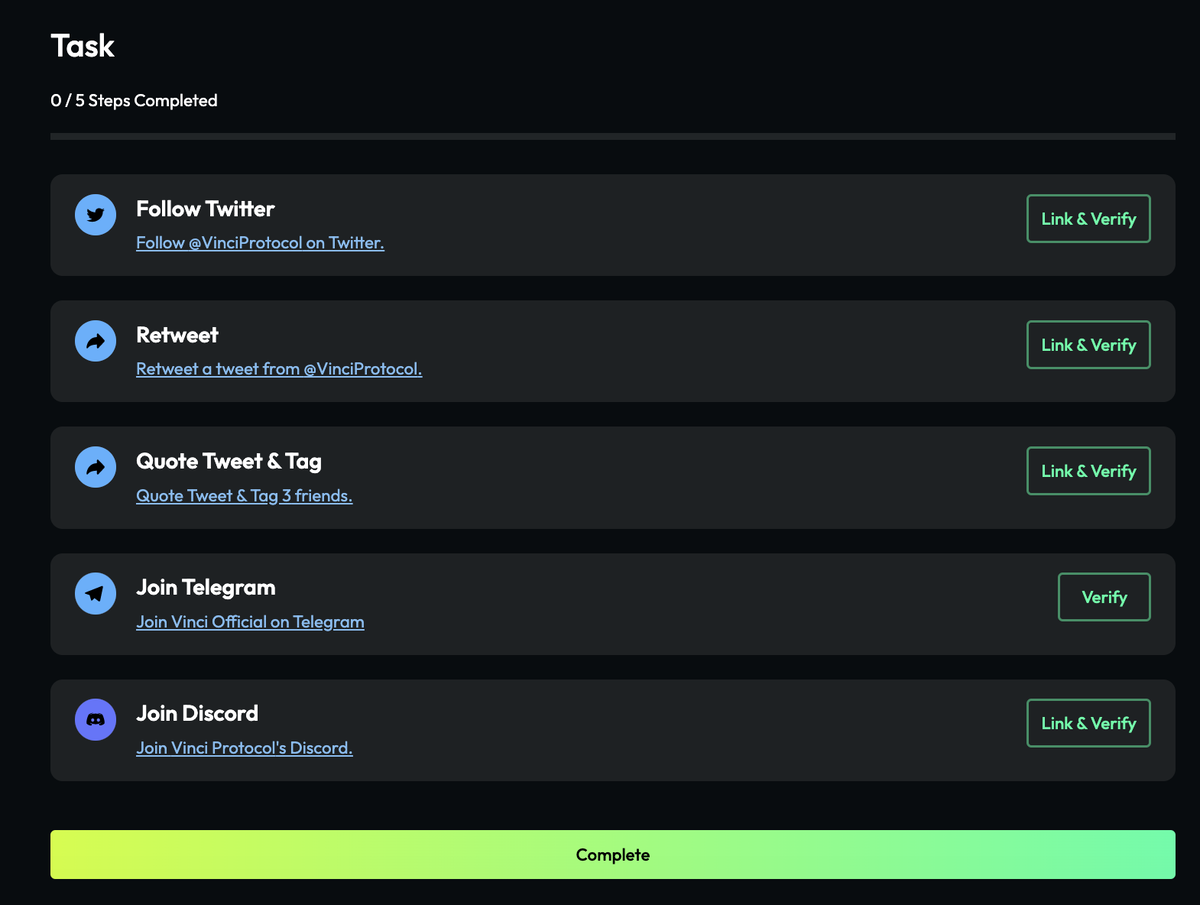Click Link & Verify for Retweet
The width and height of the screenshot is (1200, 905).
[1088, 345]
